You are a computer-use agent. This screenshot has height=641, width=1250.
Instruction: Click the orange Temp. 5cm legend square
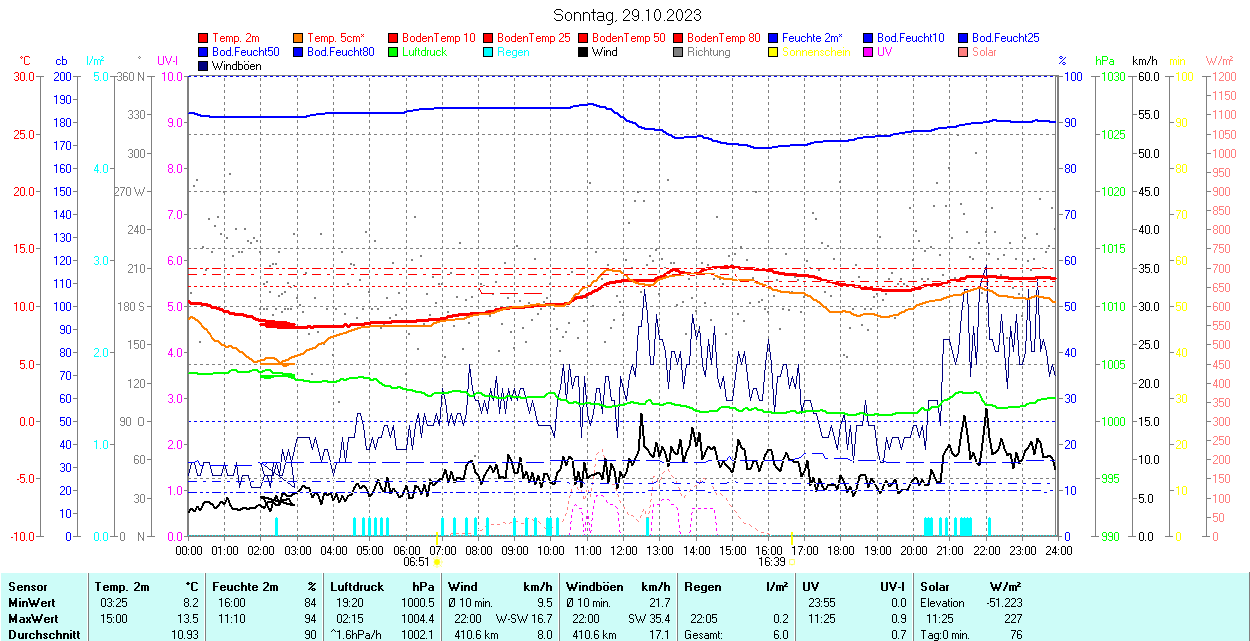(299, 38)
